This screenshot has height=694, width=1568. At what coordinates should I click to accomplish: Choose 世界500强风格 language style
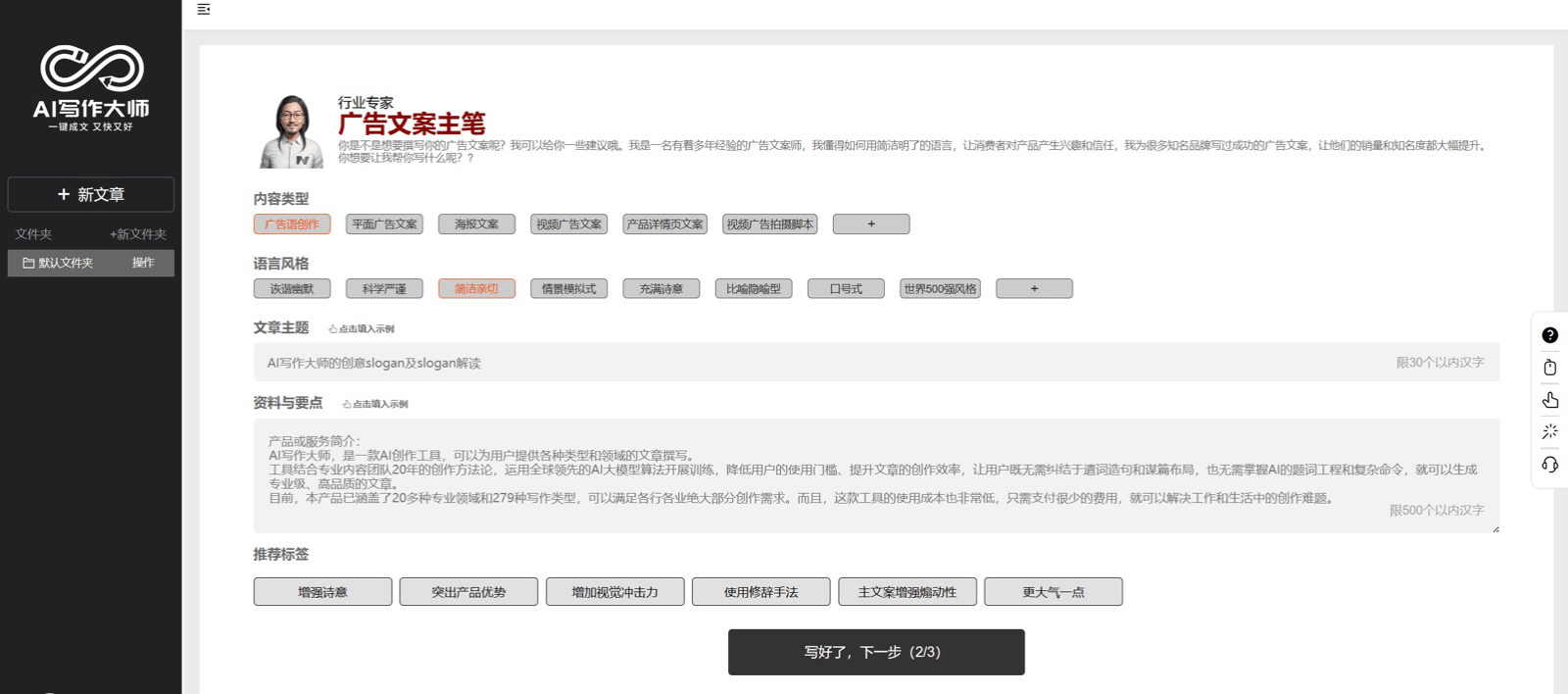click(940, 289)
